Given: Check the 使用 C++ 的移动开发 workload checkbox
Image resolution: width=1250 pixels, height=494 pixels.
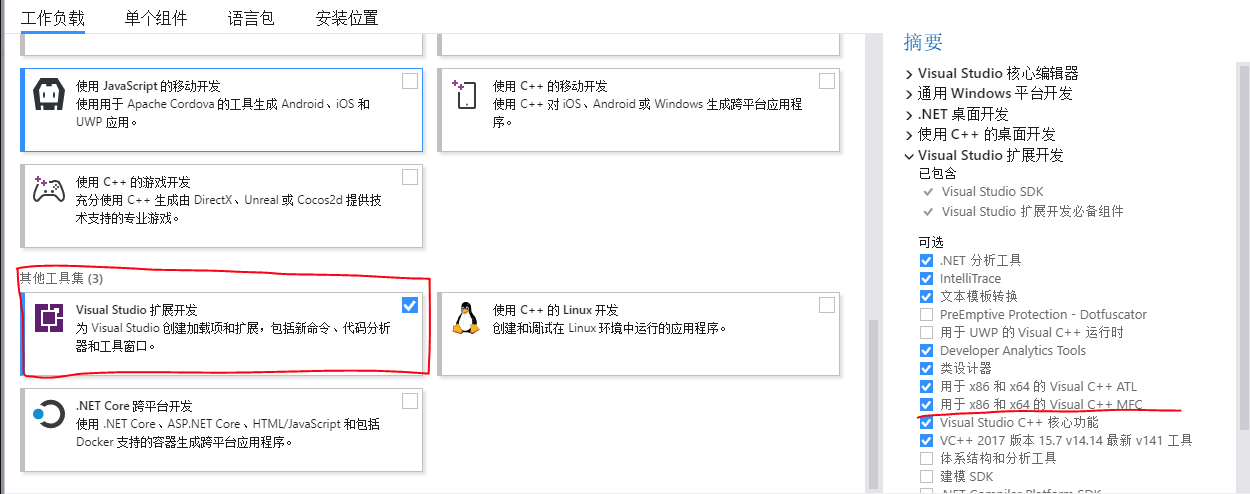Looking at the screenshot, I should coord(826,81).
